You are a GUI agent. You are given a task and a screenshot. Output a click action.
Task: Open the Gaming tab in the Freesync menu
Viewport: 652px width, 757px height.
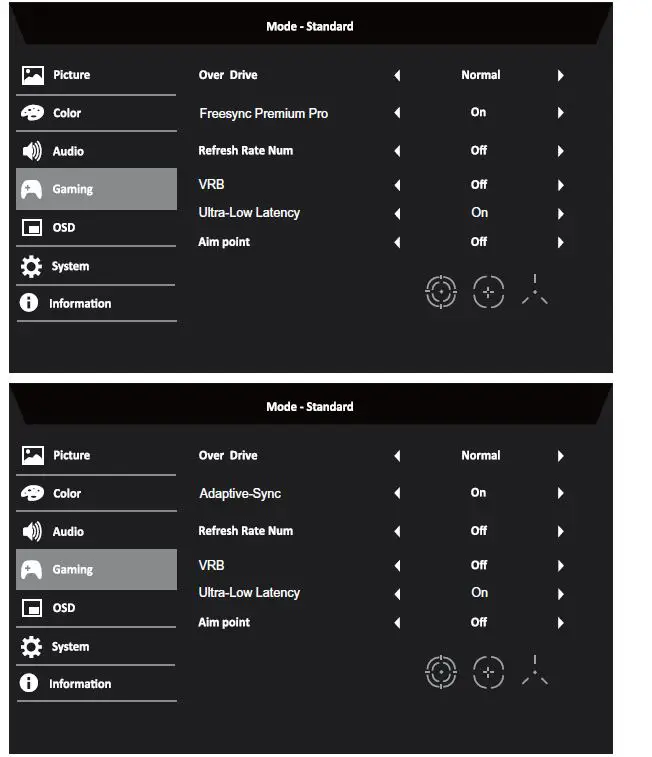[72, 189]
